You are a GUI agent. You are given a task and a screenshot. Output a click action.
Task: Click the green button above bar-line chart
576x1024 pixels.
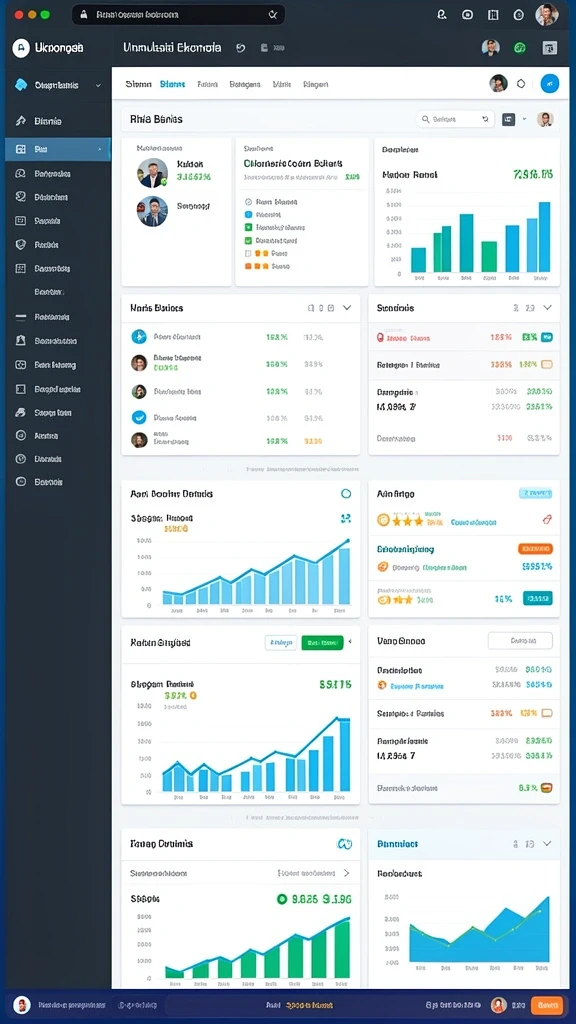(x=322, y=643)
